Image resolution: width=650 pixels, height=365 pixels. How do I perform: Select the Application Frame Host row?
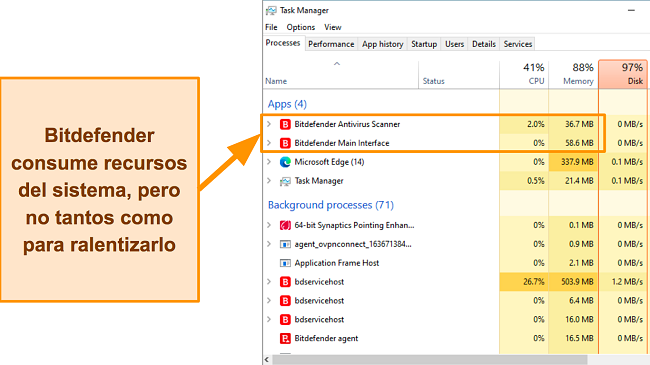point(455,263)
